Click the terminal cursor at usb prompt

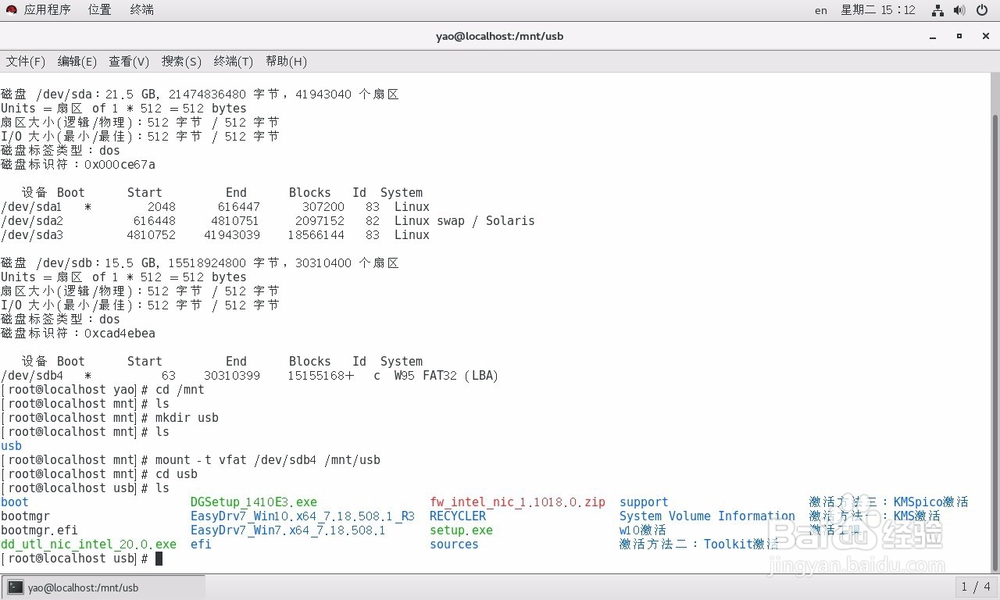pyautogui.click(x=159, y=559)
